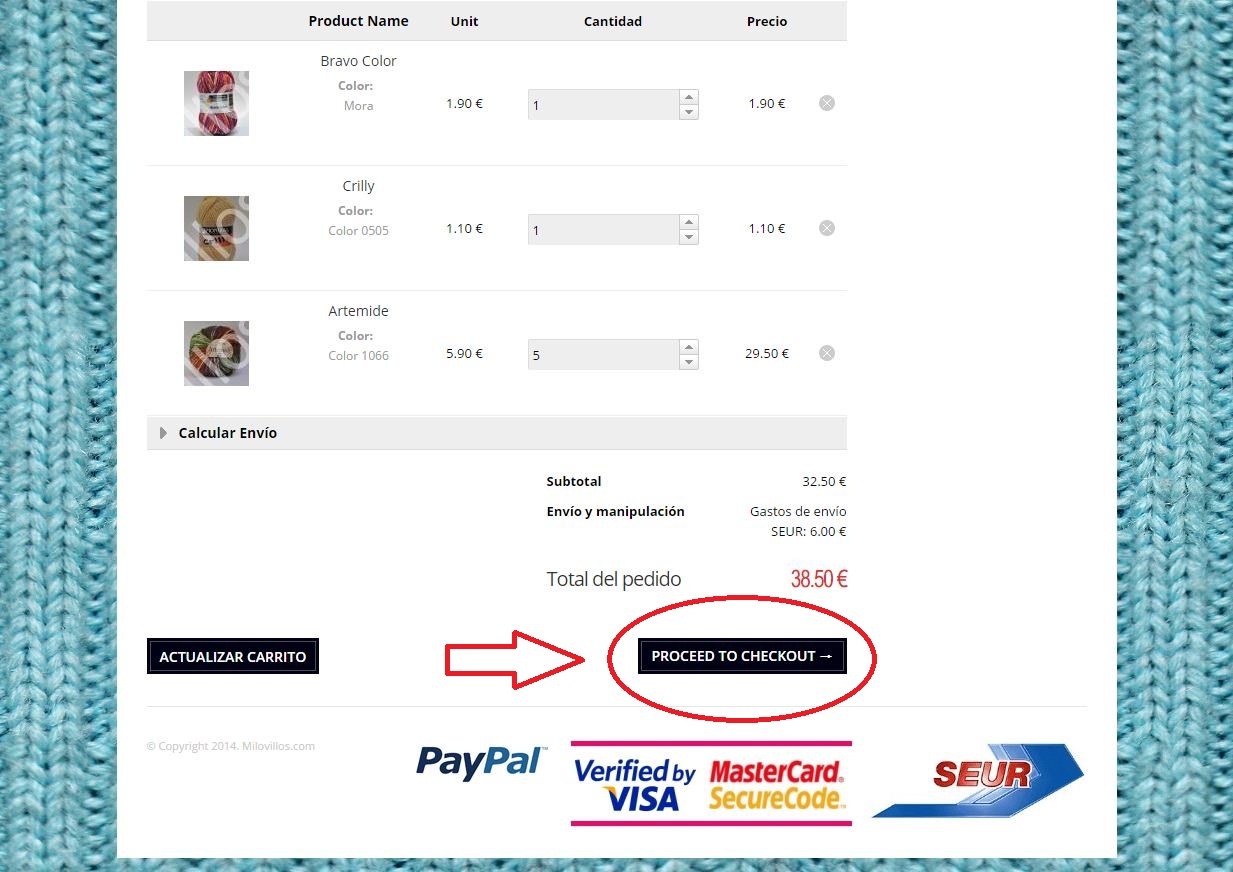Click the Actualizar Carrito button
Viewport: 1233px width, 872px height.
click(x=233, y=657)
